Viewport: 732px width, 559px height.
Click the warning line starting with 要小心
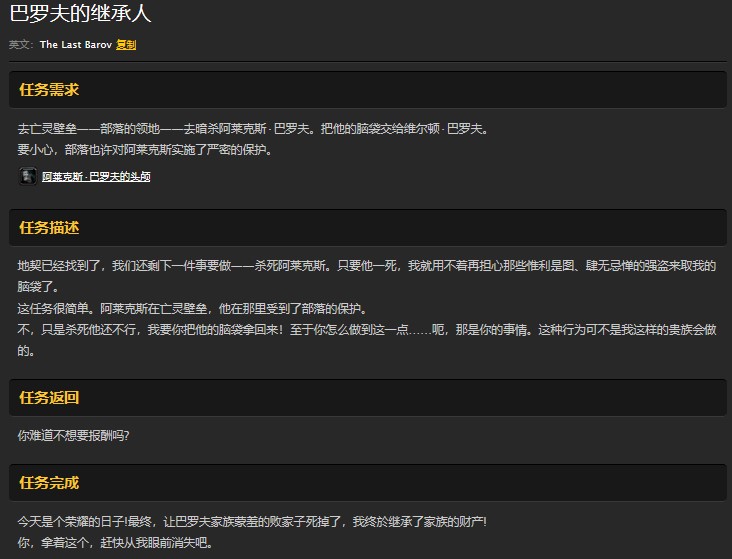(145, 150)
